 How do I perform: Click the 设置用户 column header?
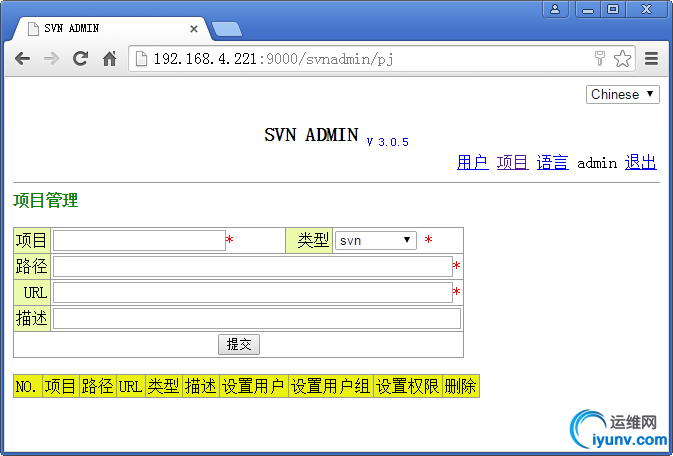point(254,386)
